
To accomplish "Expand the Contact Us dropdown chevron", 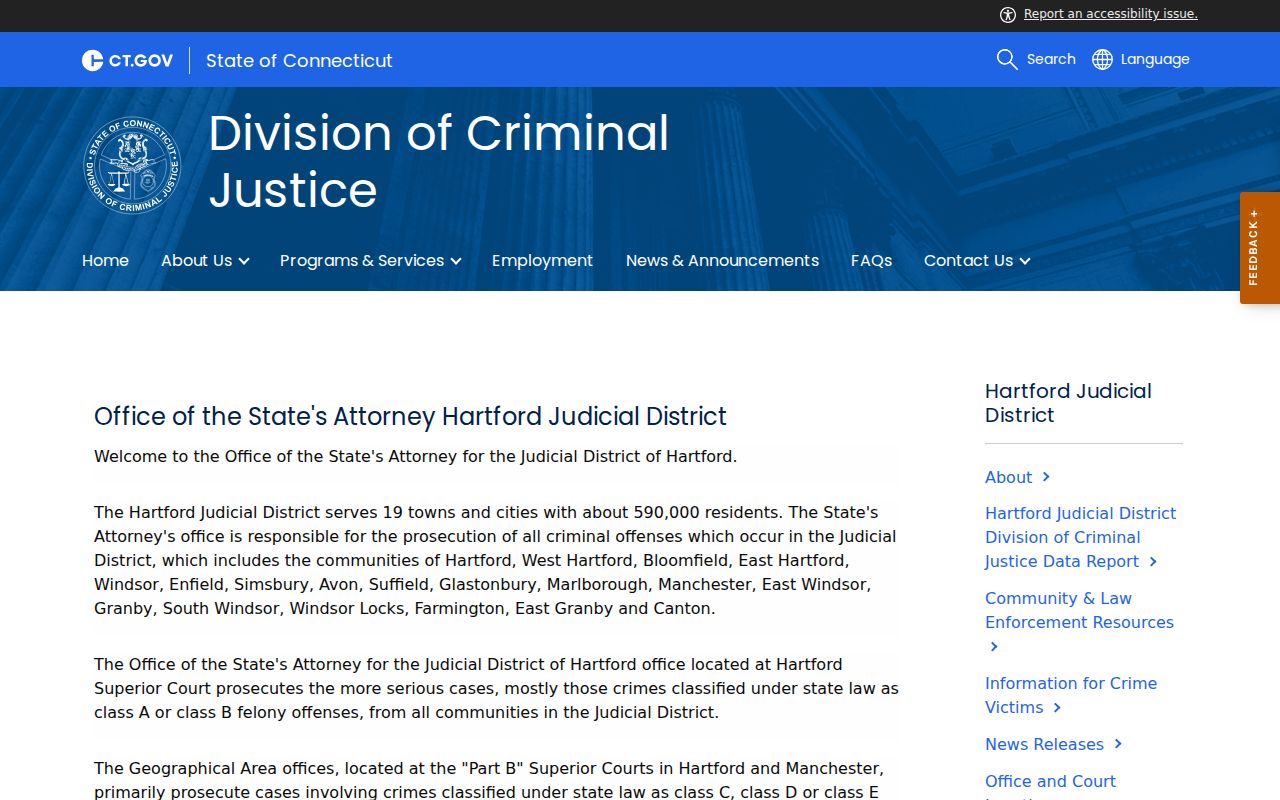I will point(1024,261).
